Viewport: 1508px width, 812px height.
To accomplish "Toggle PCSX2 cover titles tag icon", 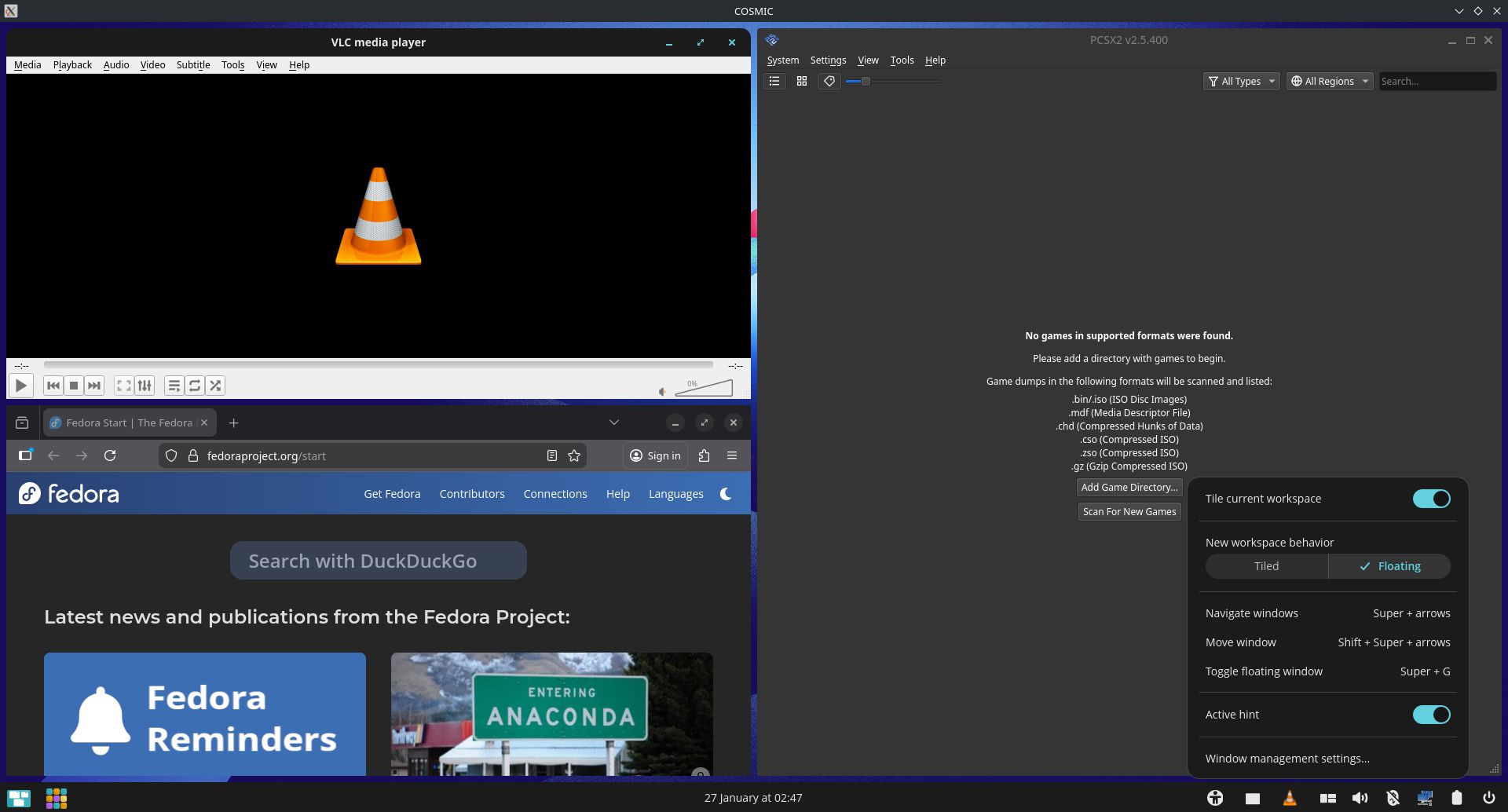I will [x=829, y=81].
